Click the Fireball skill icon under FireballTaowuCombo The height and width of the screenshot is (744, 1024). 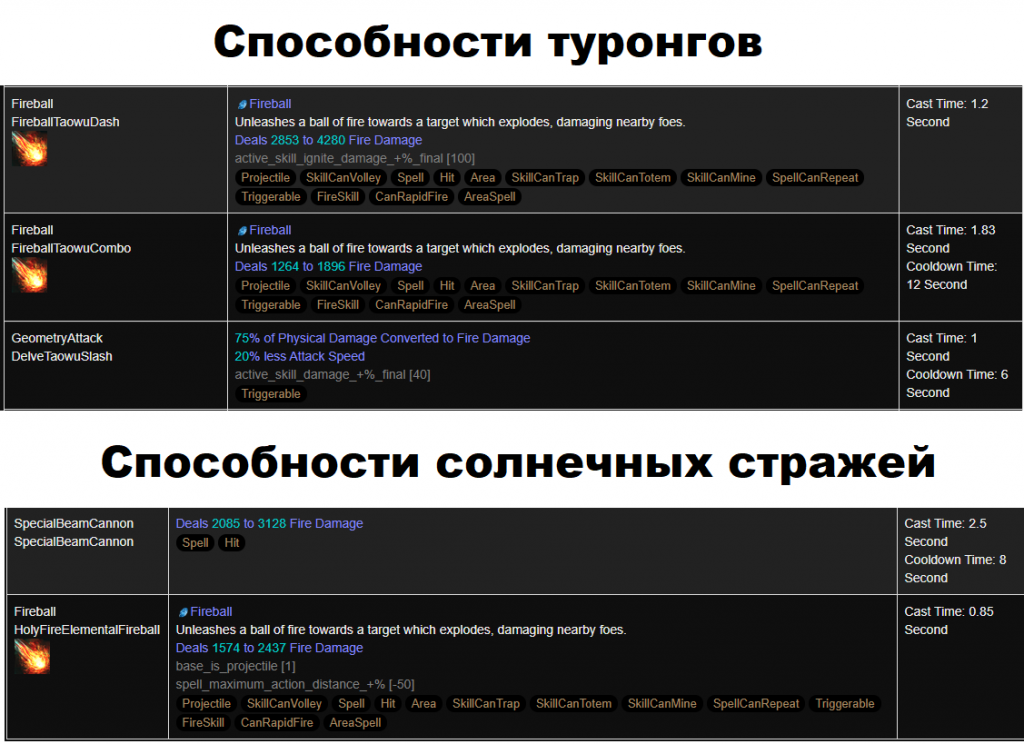(29, 275)
